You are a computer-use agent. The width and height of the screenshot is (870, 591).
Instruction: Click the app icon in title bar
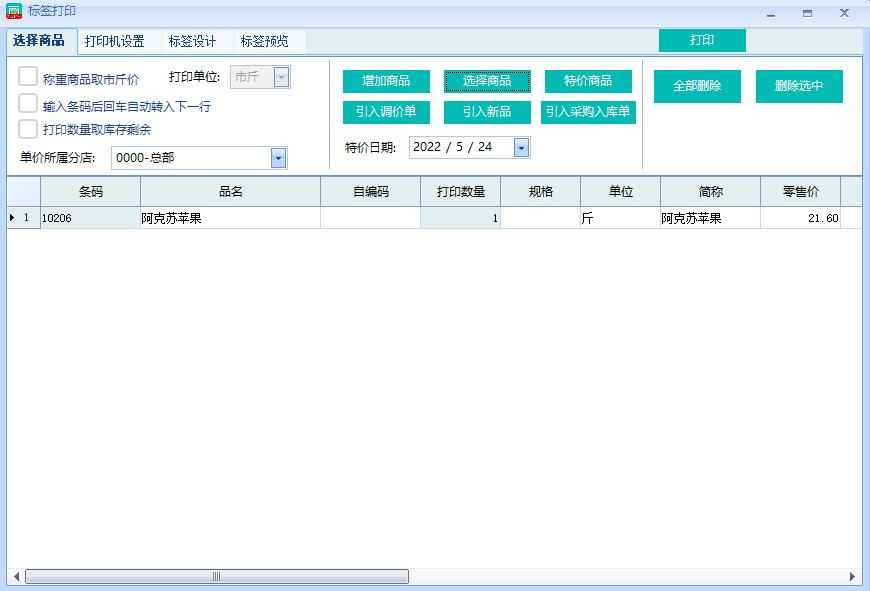pyautogui.click(x=14, y=12)
